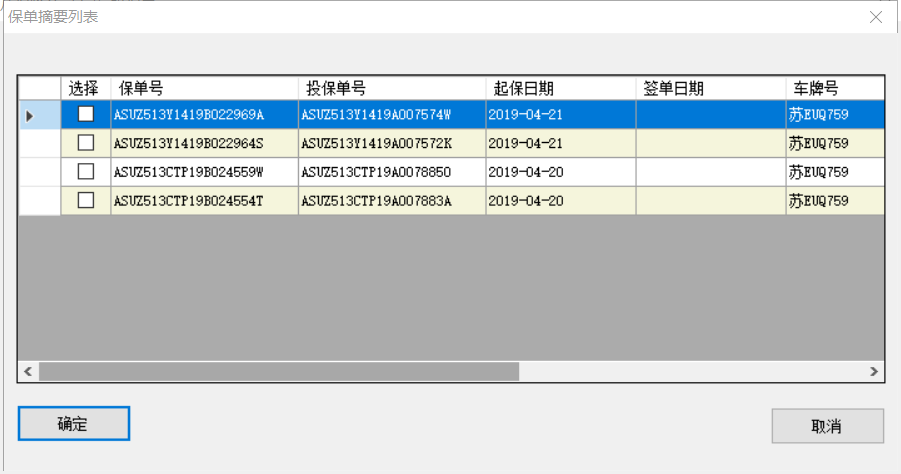The image size is (901, 474).
Task: Select policy number ASUZ513CTP19B024559W cell
Action: point(204,172)
